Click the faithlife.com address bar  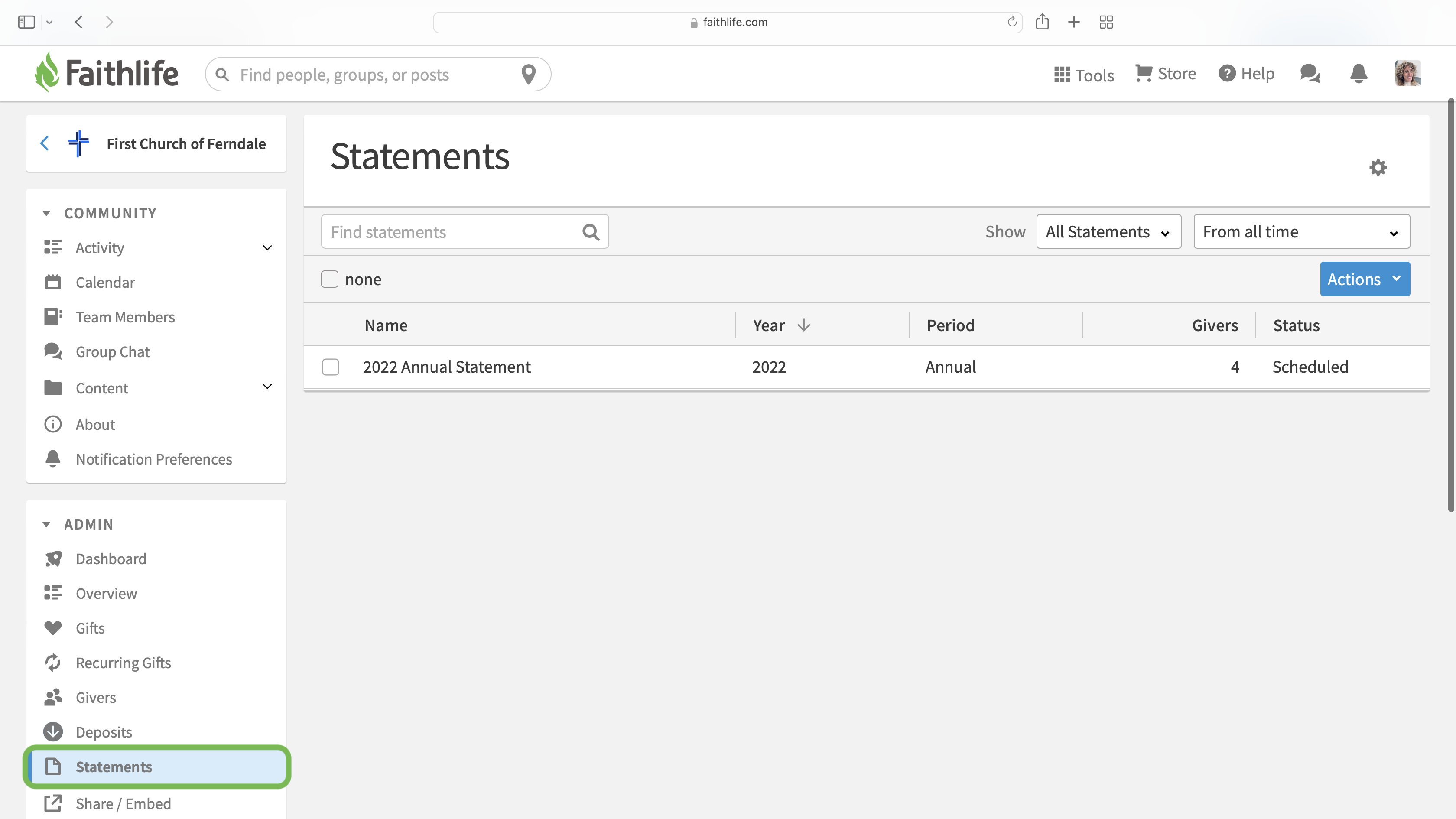pos(728,22)
